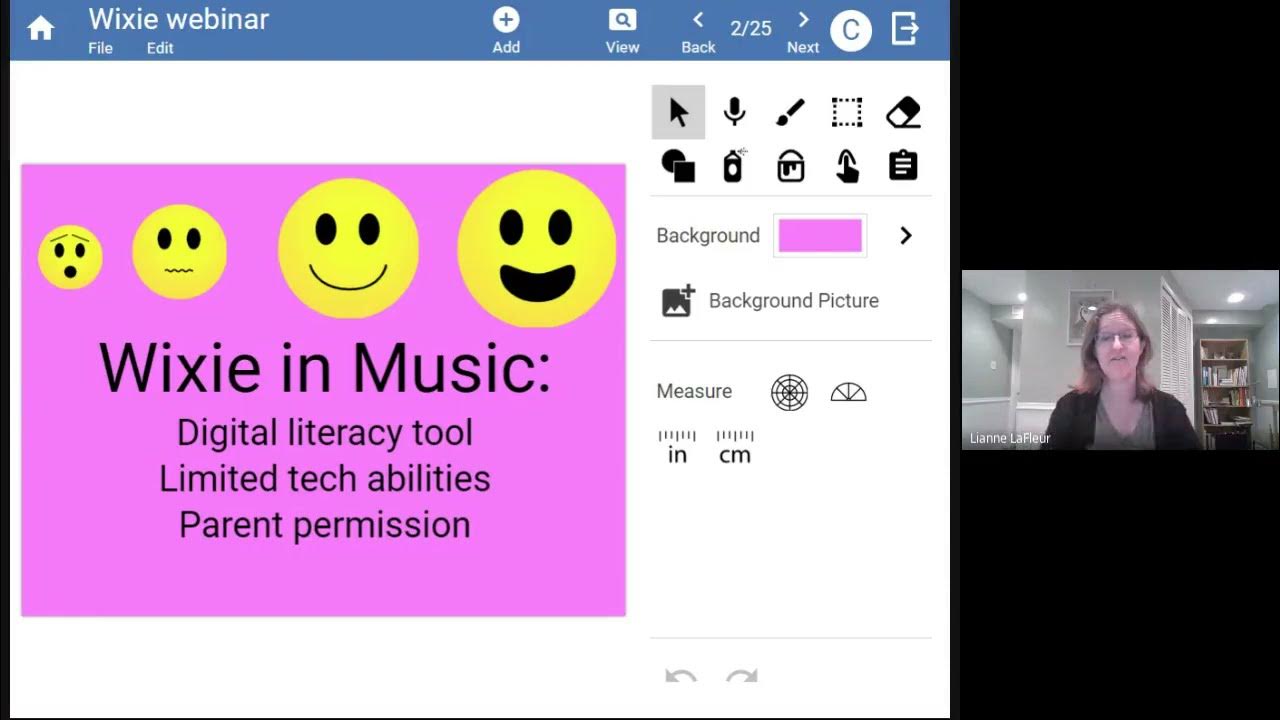Open the File menu

pos(100,48)
